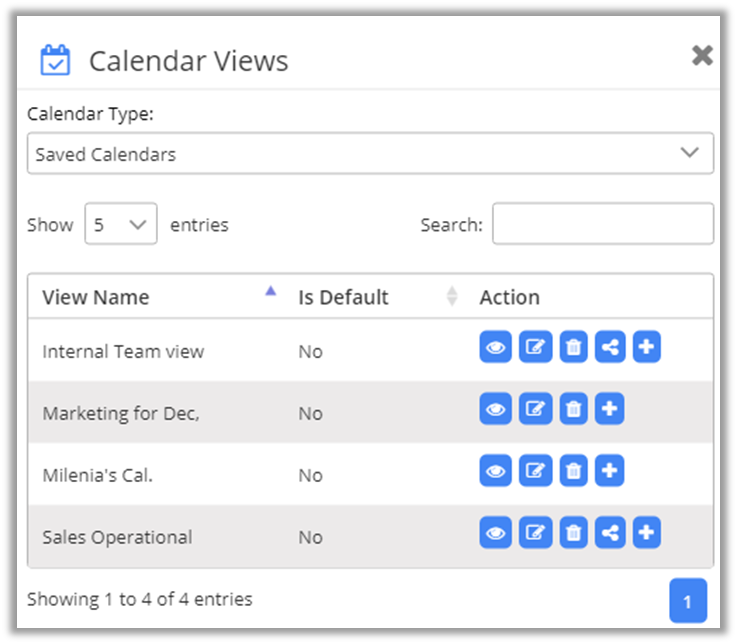
Task: Share the Internal Team view calendar
Action: (x=610, y=348)
